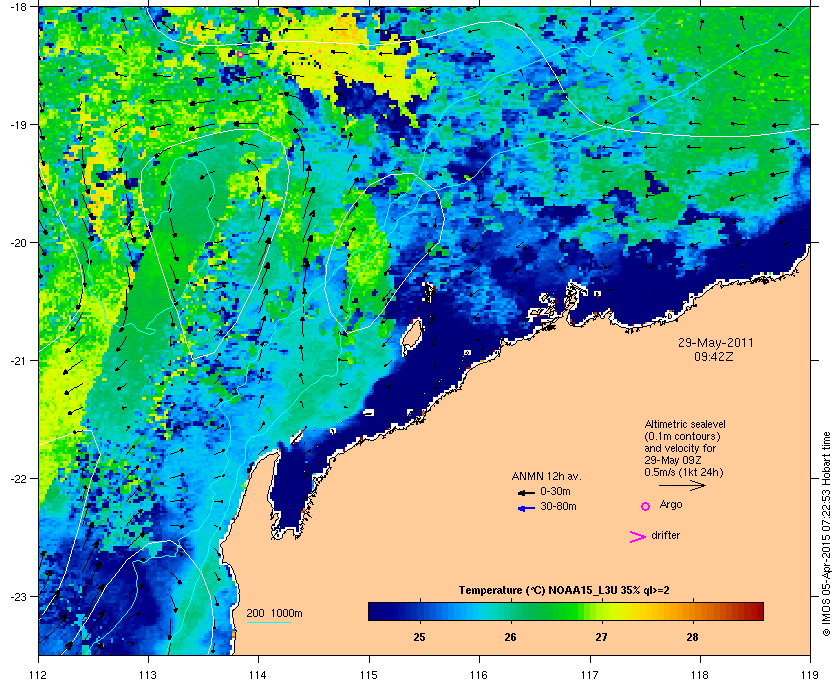
Task: Click the 'ANMN 12h av.' heading
Action: click(x=546, y=476)
